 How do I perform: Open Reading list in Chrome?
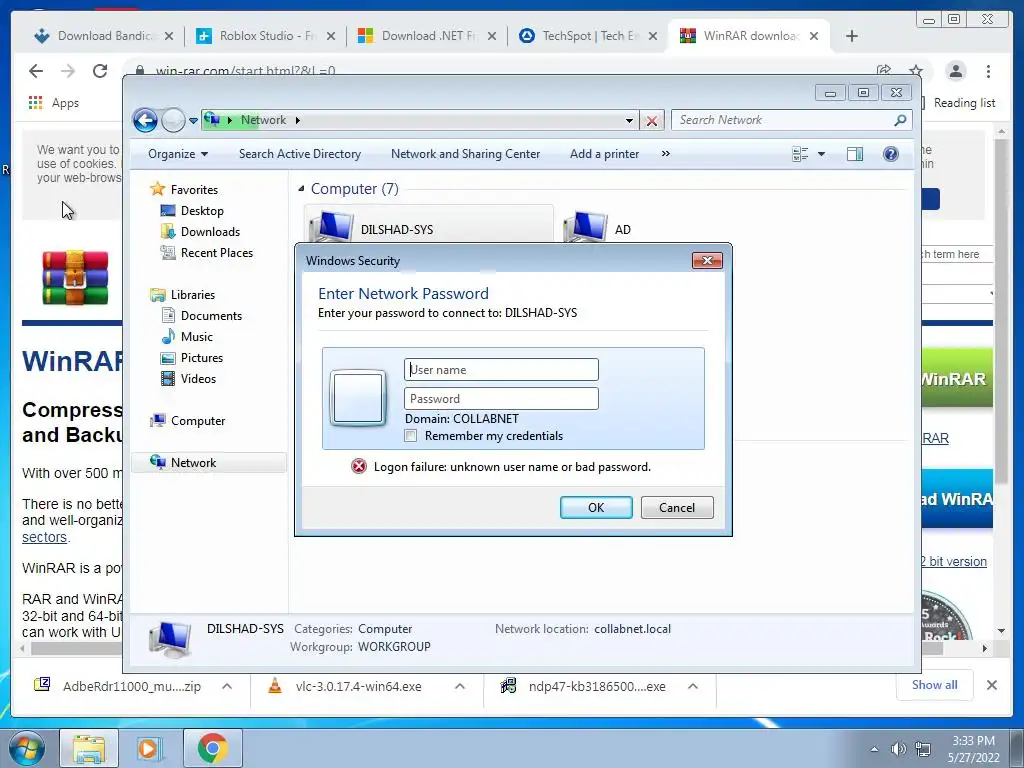(x=959, y=103)
